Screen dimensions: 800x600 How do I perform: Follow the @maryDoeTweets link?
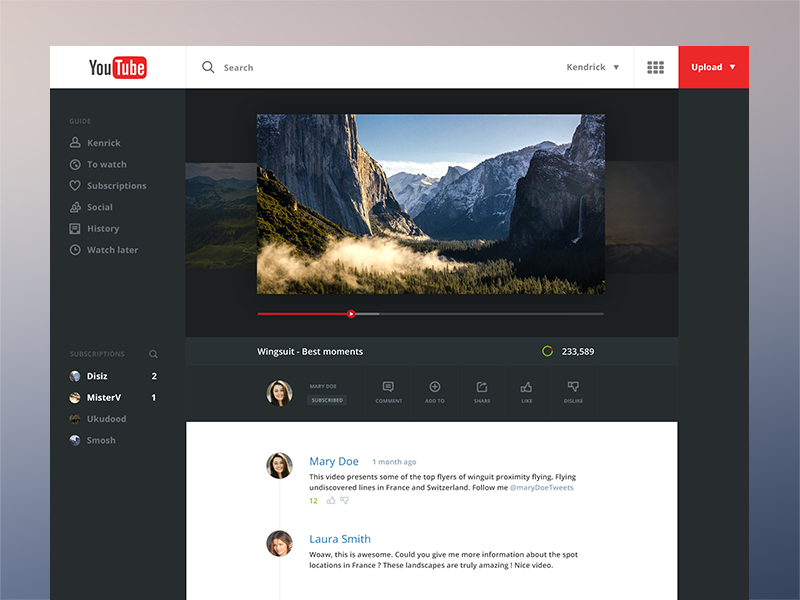click(543, 487)
